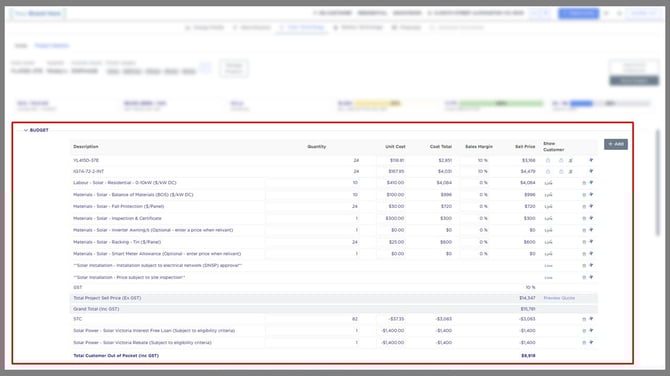Click the Sell Price column header
The height and width of the screenshot is (376, 670).
525,147
